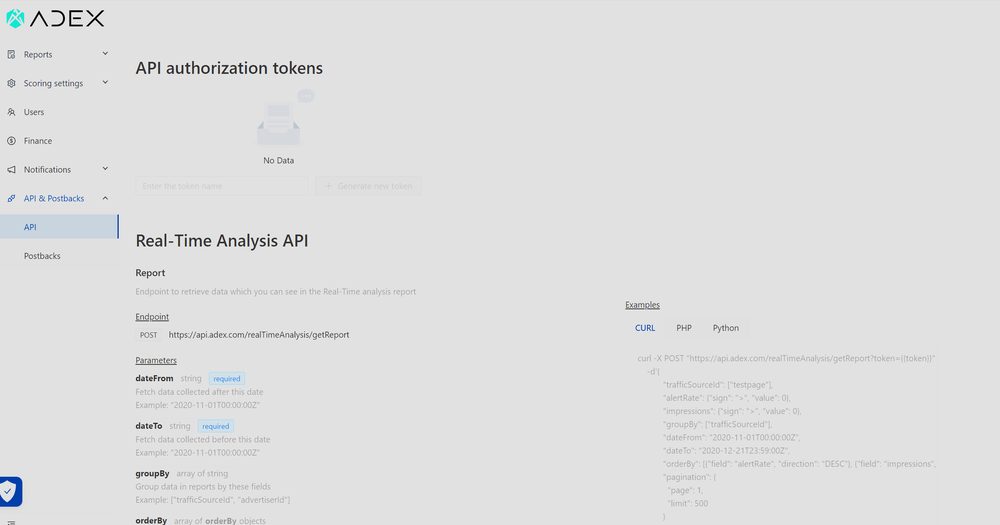Click the Scoring settings gear icon
This screenshot has width=1000, height=525.
pyautogui.click(x=11, y=84)
